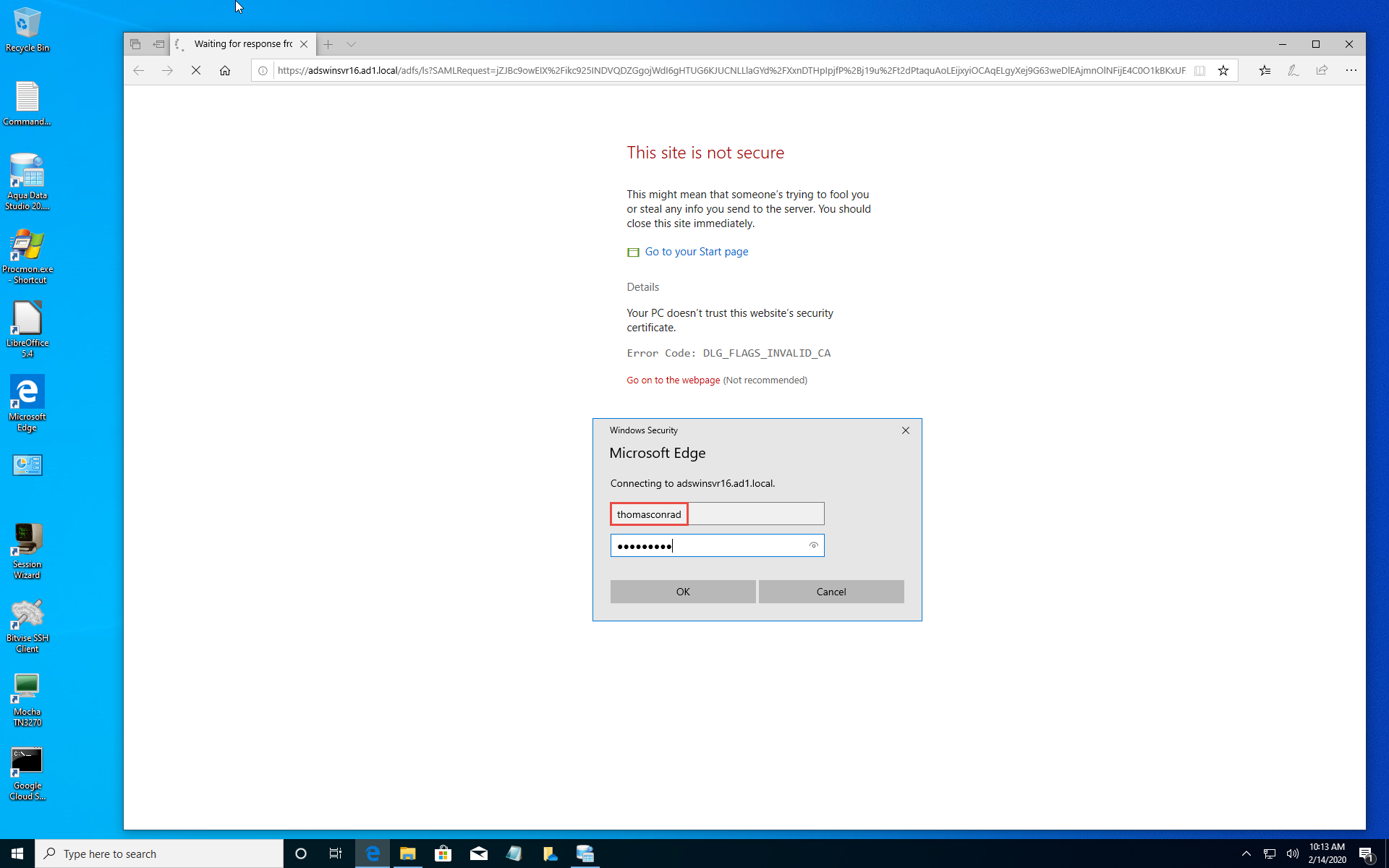
Task: Open Microsoft Edge desktop shortcut
Action: tap(27, 404)
